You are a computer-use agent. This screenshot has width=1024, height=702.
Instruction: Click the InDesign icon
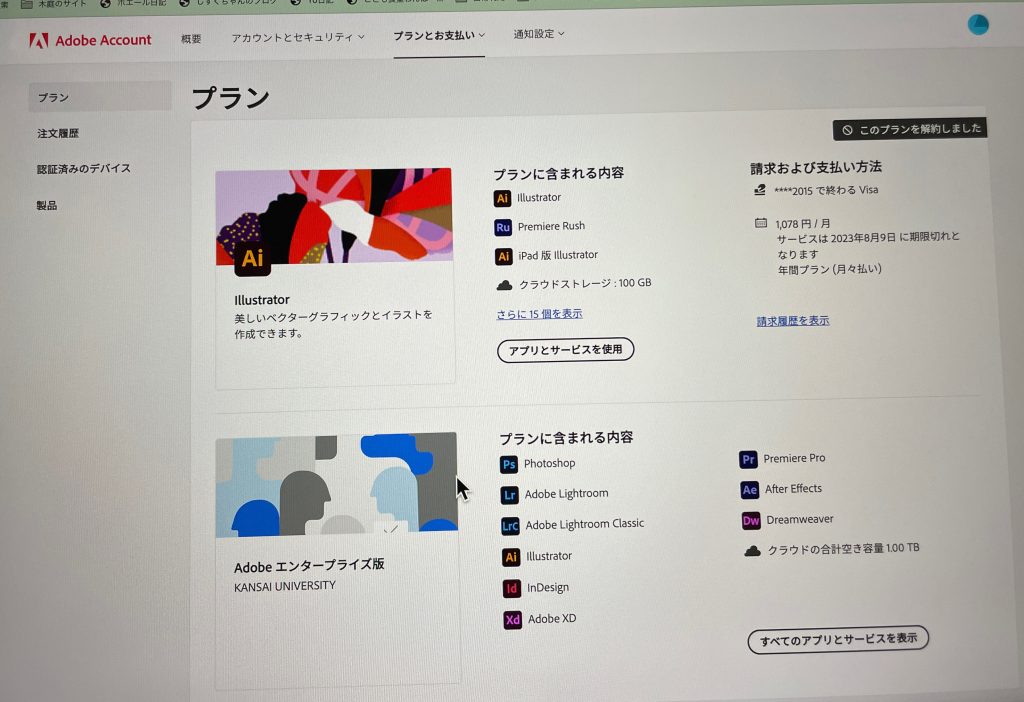(512, 588)
